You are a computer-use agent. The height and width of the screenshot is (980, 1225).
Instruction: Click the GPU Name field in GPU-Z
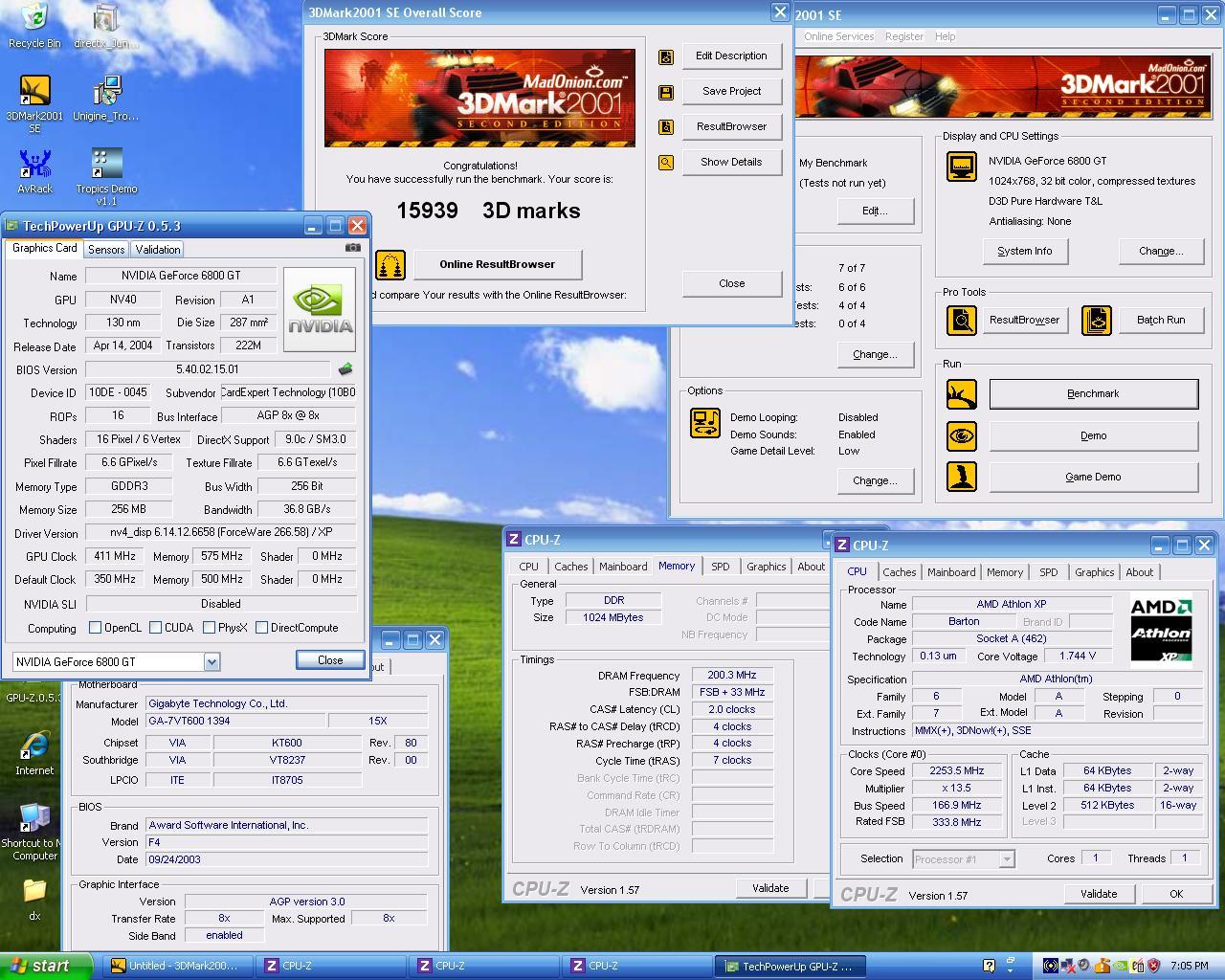click(181, 276)
